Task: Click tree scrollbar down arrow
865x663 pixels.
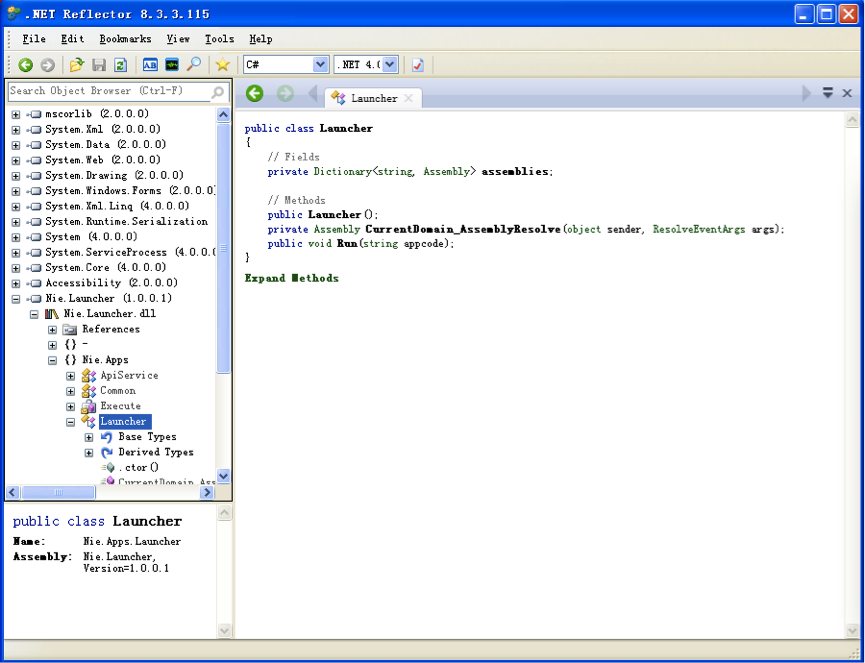Action: [x=223, y=475]
